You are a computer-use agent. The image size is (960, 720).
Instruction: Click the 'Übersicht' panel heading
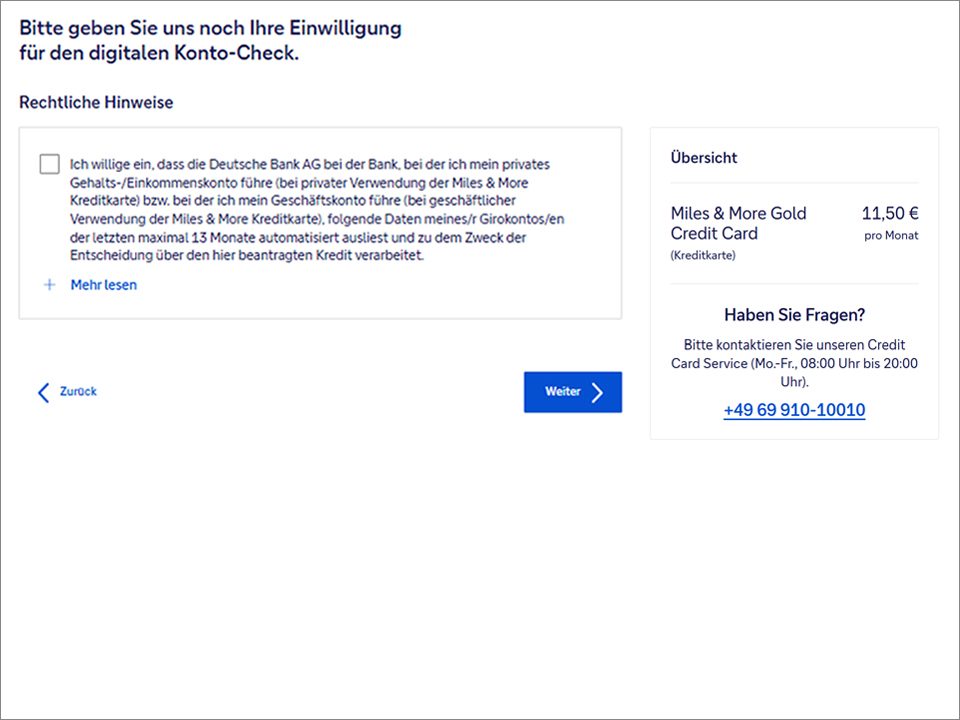704,158
